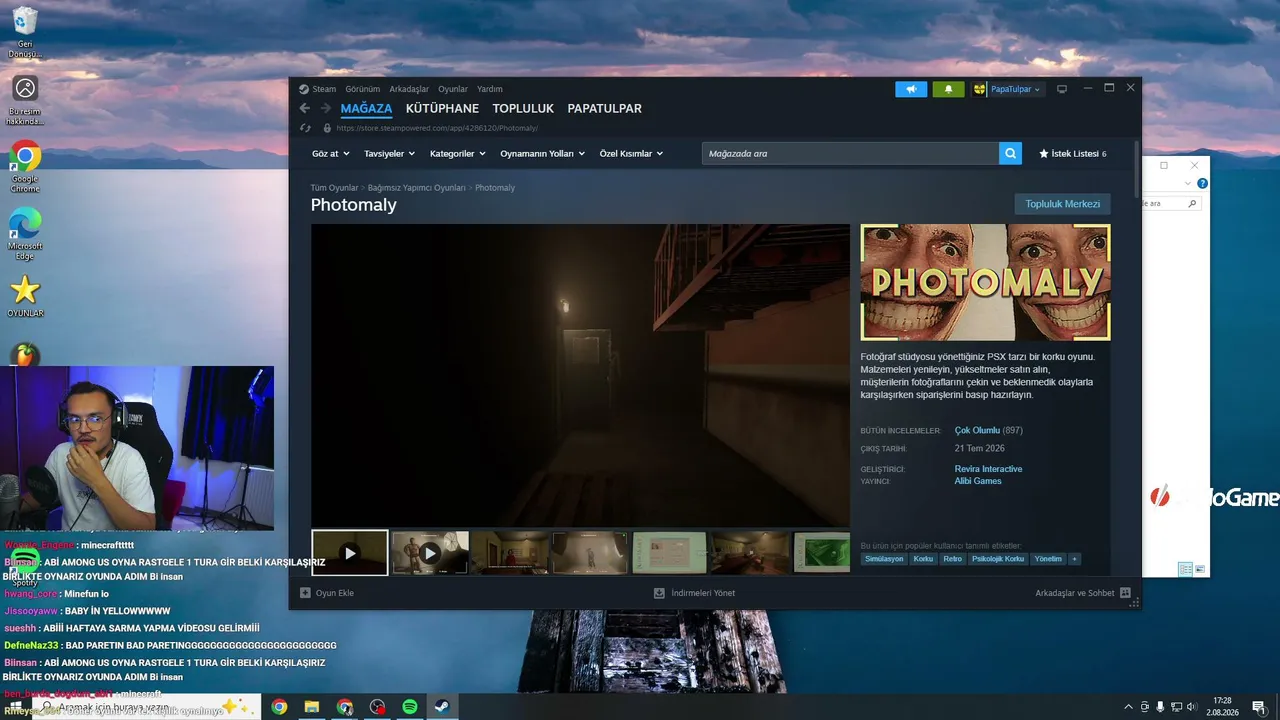Click the store search magnifier button
This screenshot has width=1280, height=720.
coord(1011,153)
